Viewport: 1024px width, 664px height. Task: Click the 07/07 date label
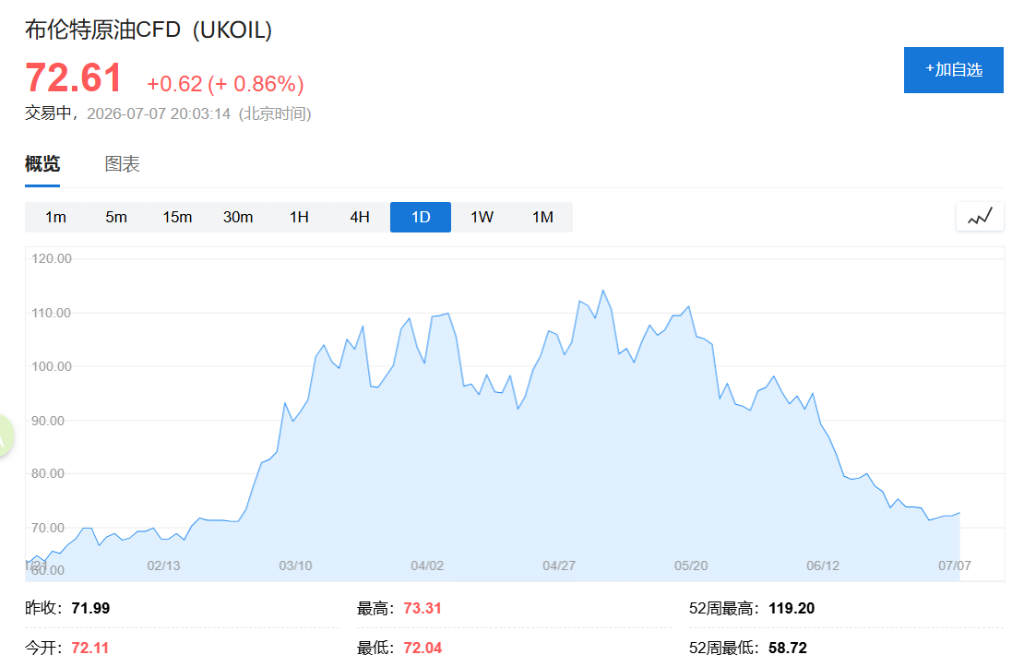coord(955,565)
